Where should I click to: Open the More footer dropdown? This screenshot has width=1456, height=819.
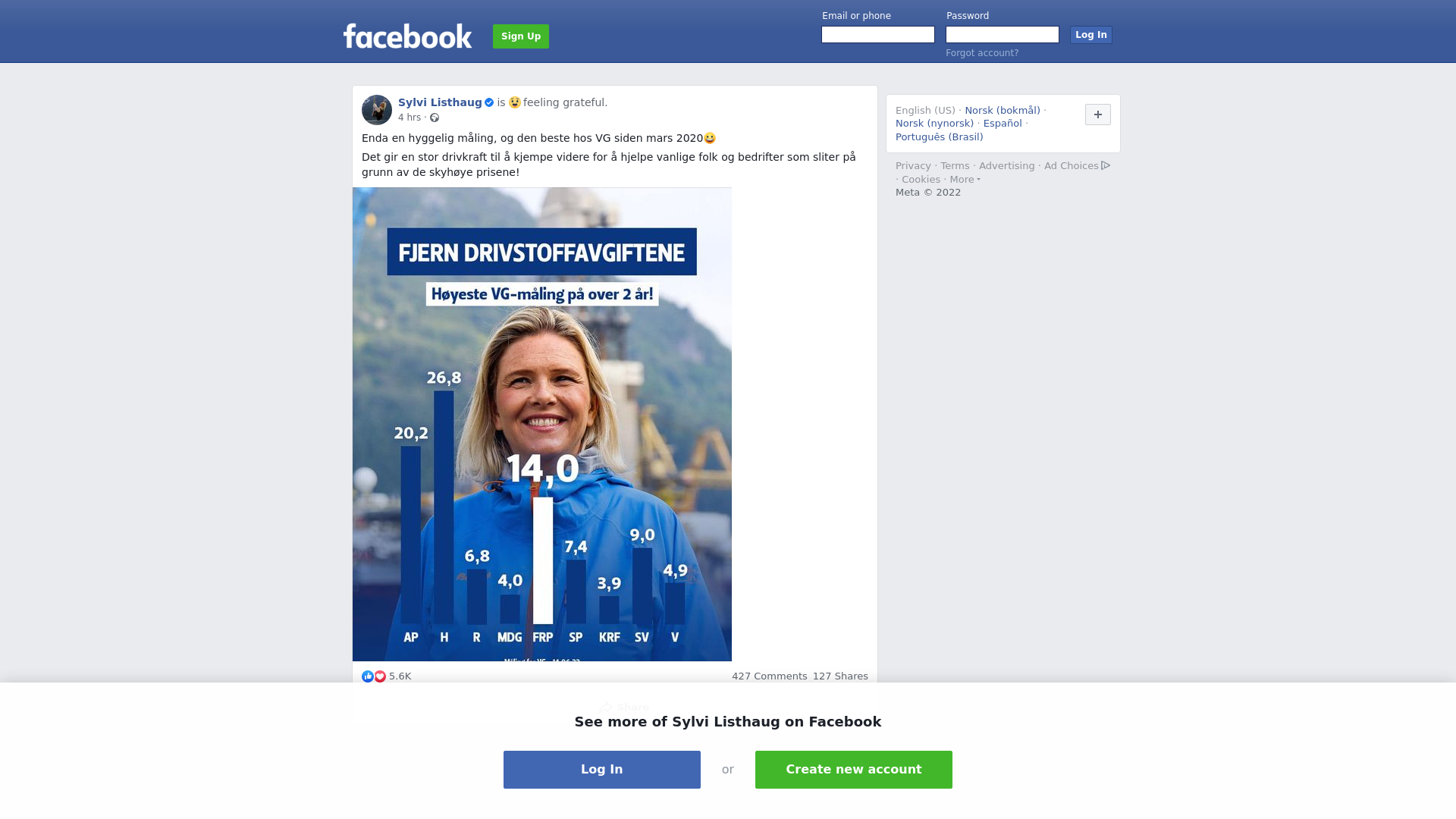[x=965, y=180]
